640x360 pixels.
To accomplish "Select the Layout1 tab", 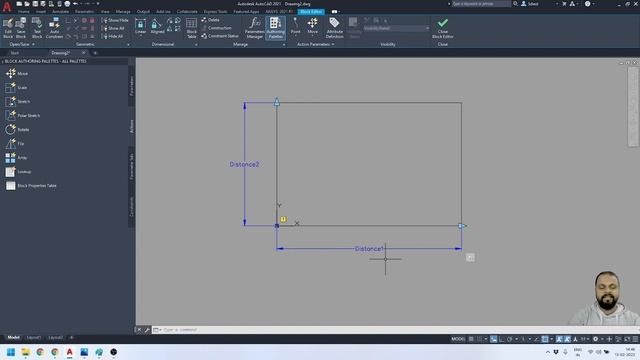I will point(33,338).
